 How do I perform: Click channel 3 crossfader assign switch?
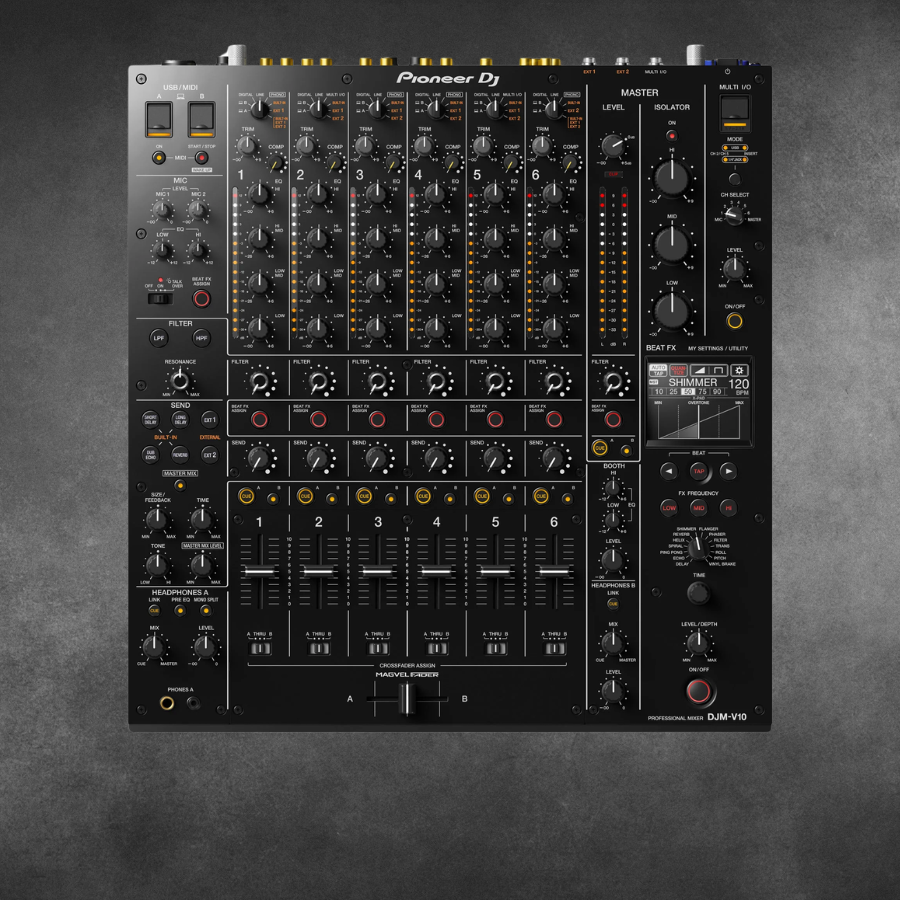(x=378, y=649)
